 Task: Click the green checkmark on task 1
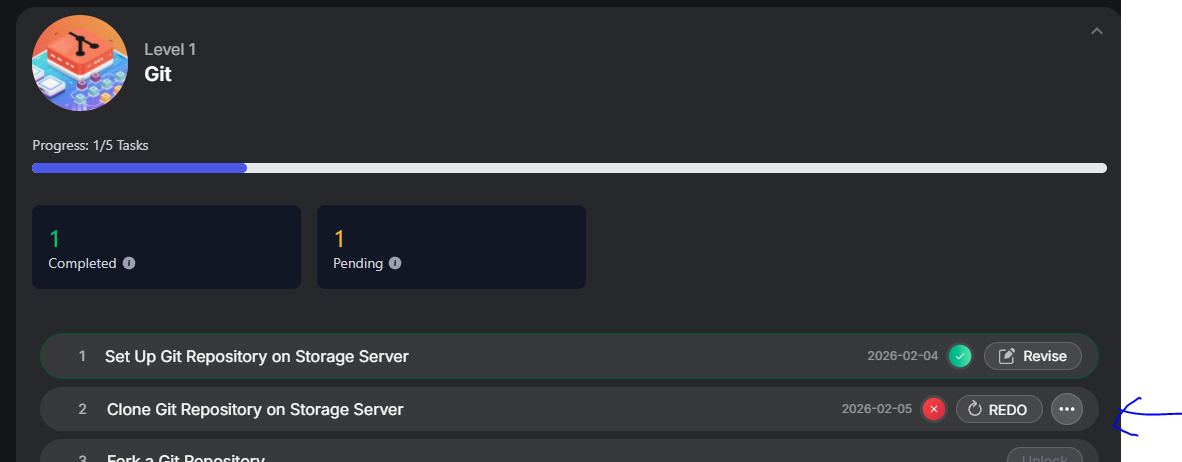[960, 356]
